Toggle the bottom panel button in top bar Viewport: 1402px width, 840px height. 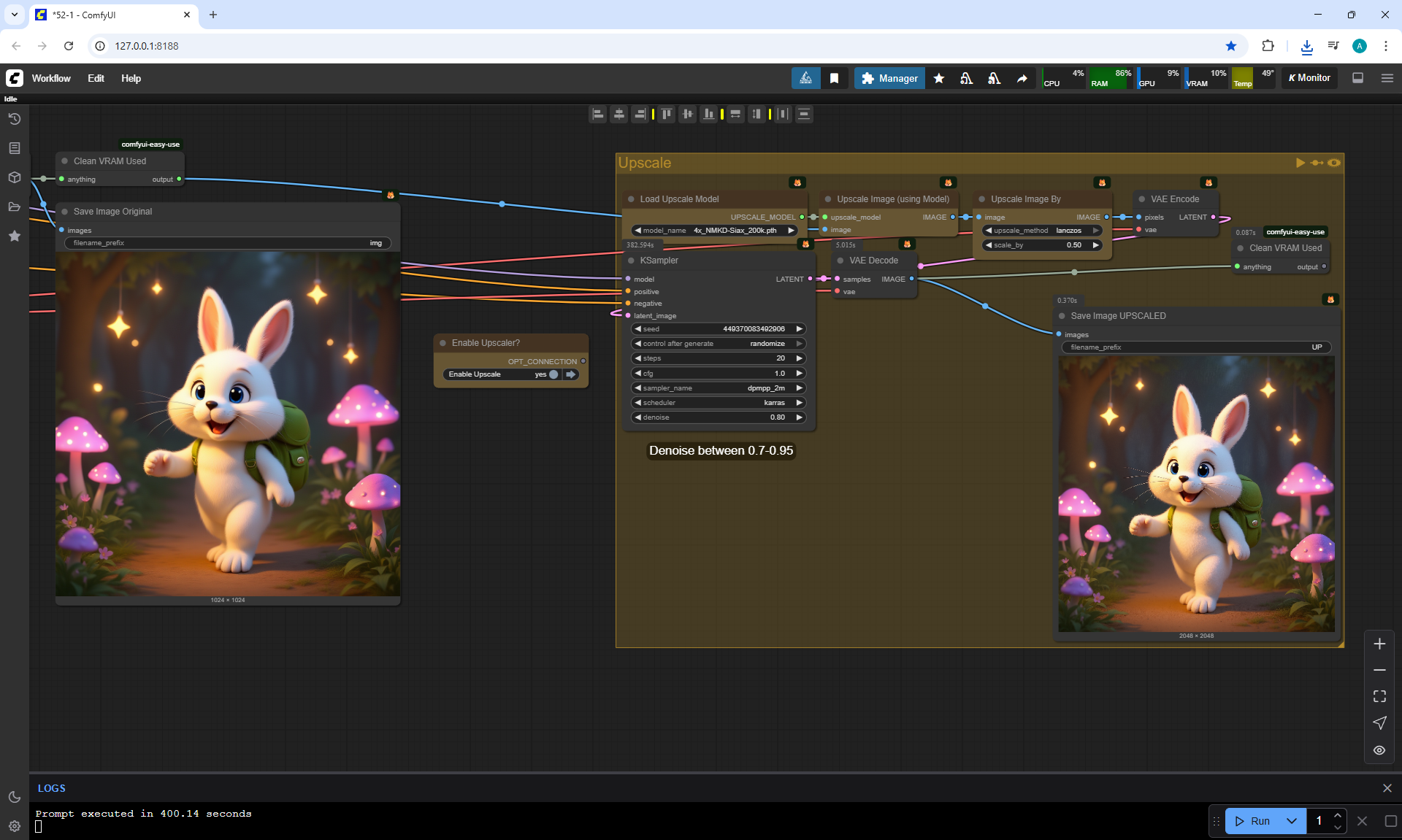click(x=1357, y=78)
